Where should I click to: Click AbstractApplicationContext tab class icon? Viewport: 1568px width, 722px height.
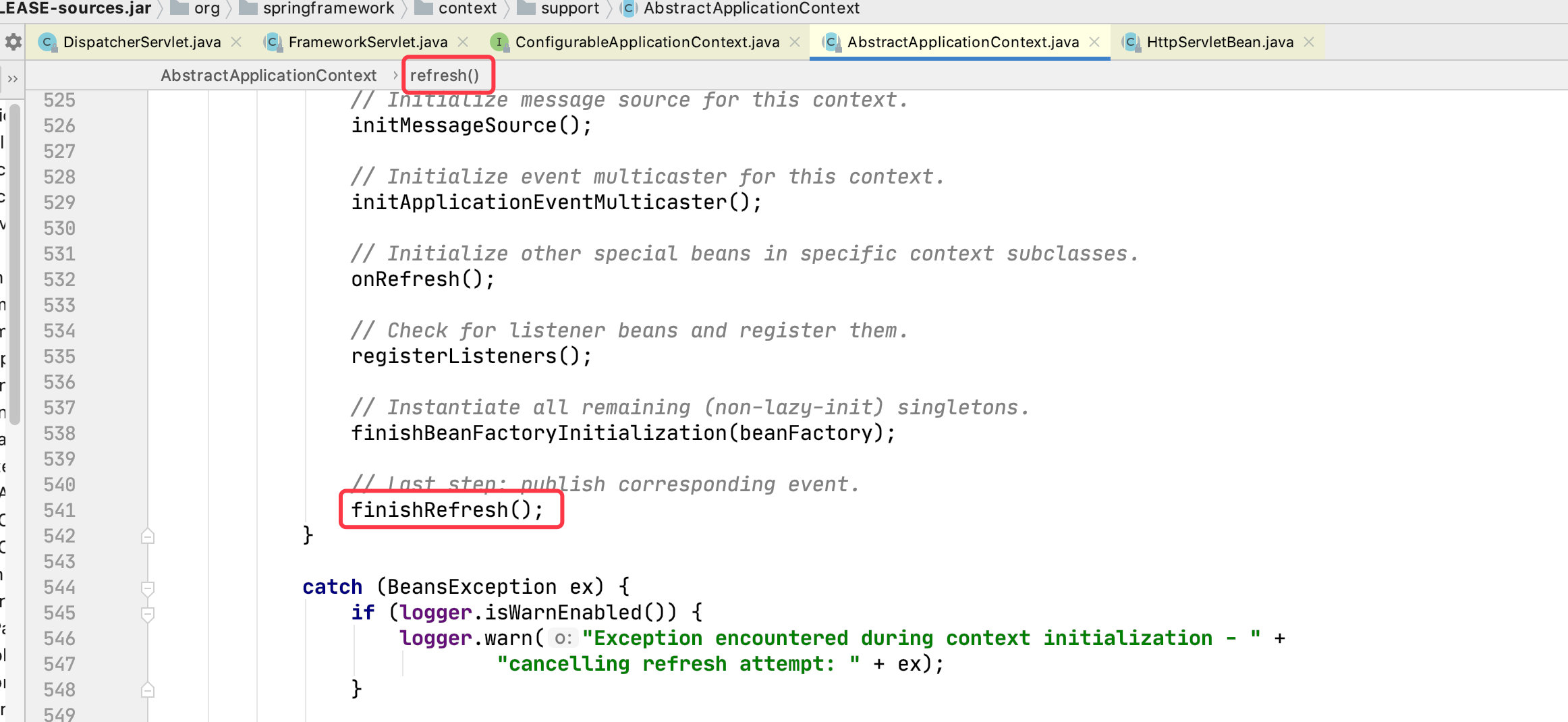tap(831, 42)
